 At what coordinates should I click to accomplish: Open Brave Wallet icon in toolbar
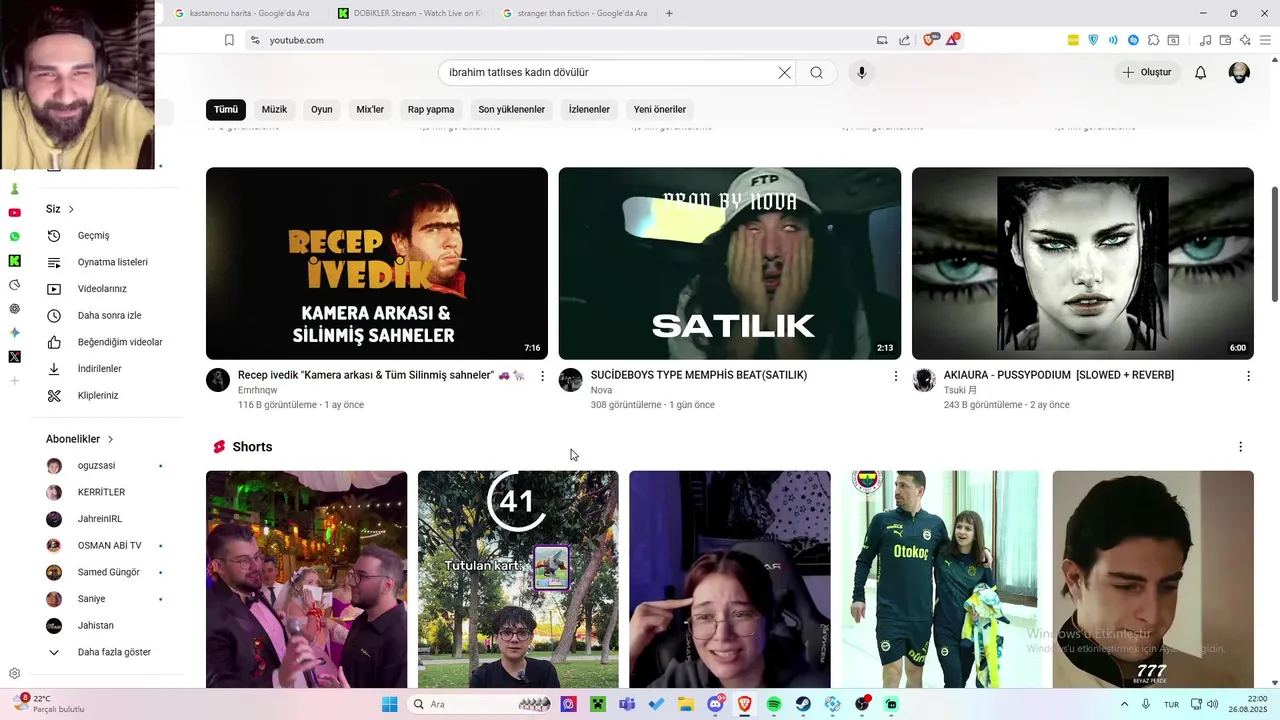(x=1225, y=40)
